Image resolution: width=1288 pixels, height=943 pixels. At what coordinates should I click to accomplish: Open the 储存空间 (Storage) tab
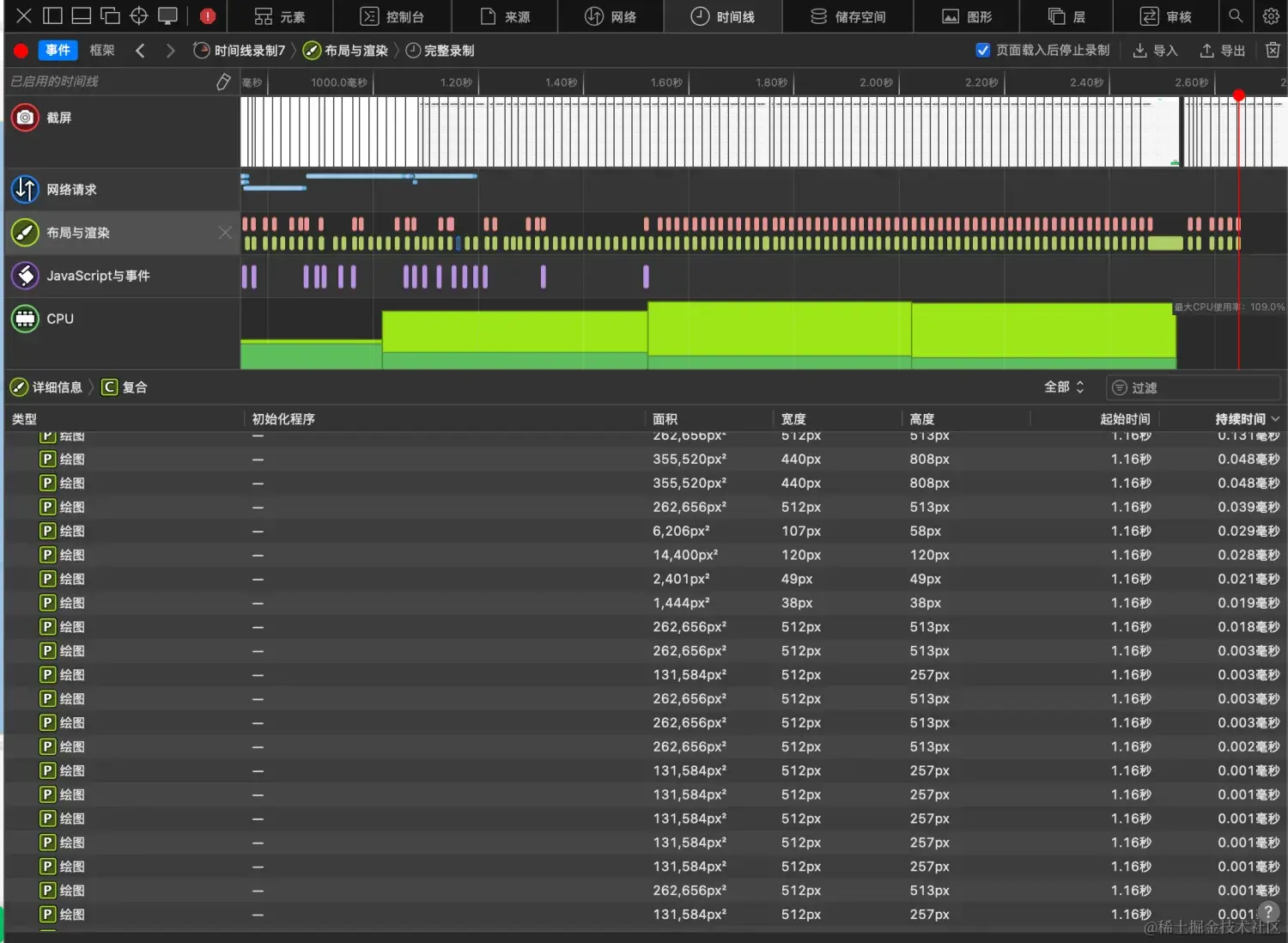tap(848, 16)
